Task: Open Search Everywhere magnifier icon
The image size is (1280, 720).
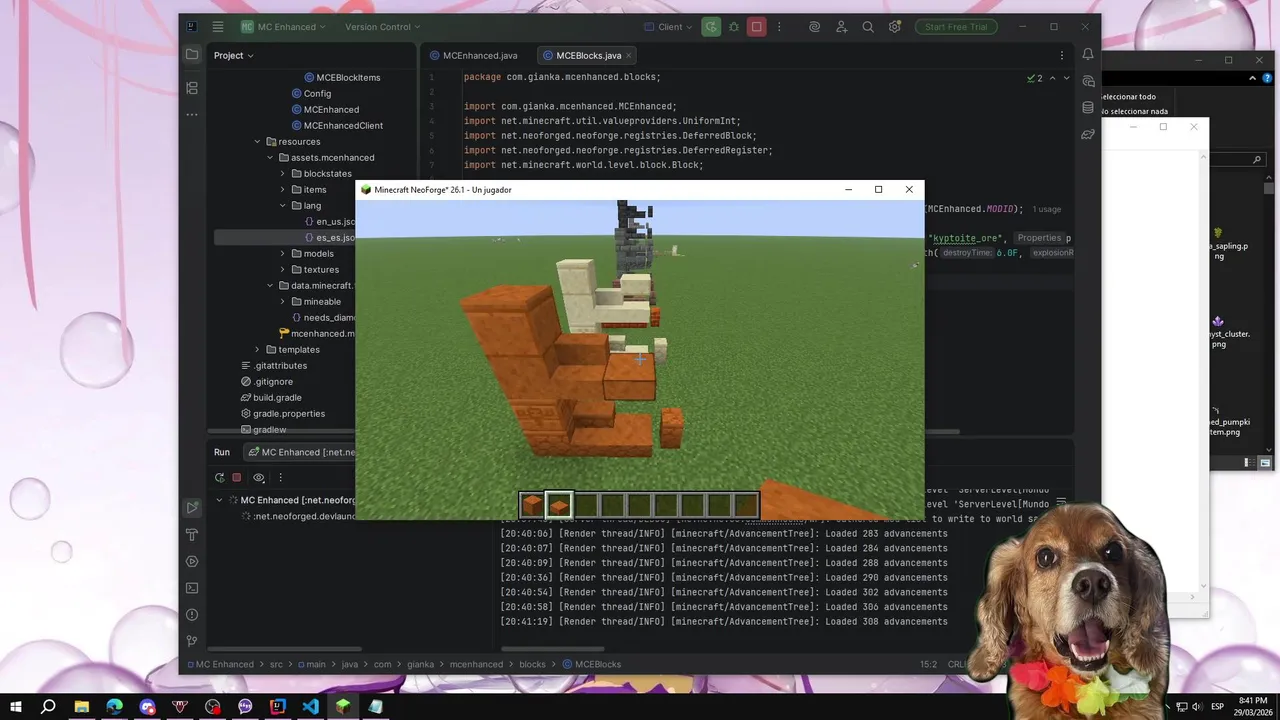Action: click(x=868, y=27)
